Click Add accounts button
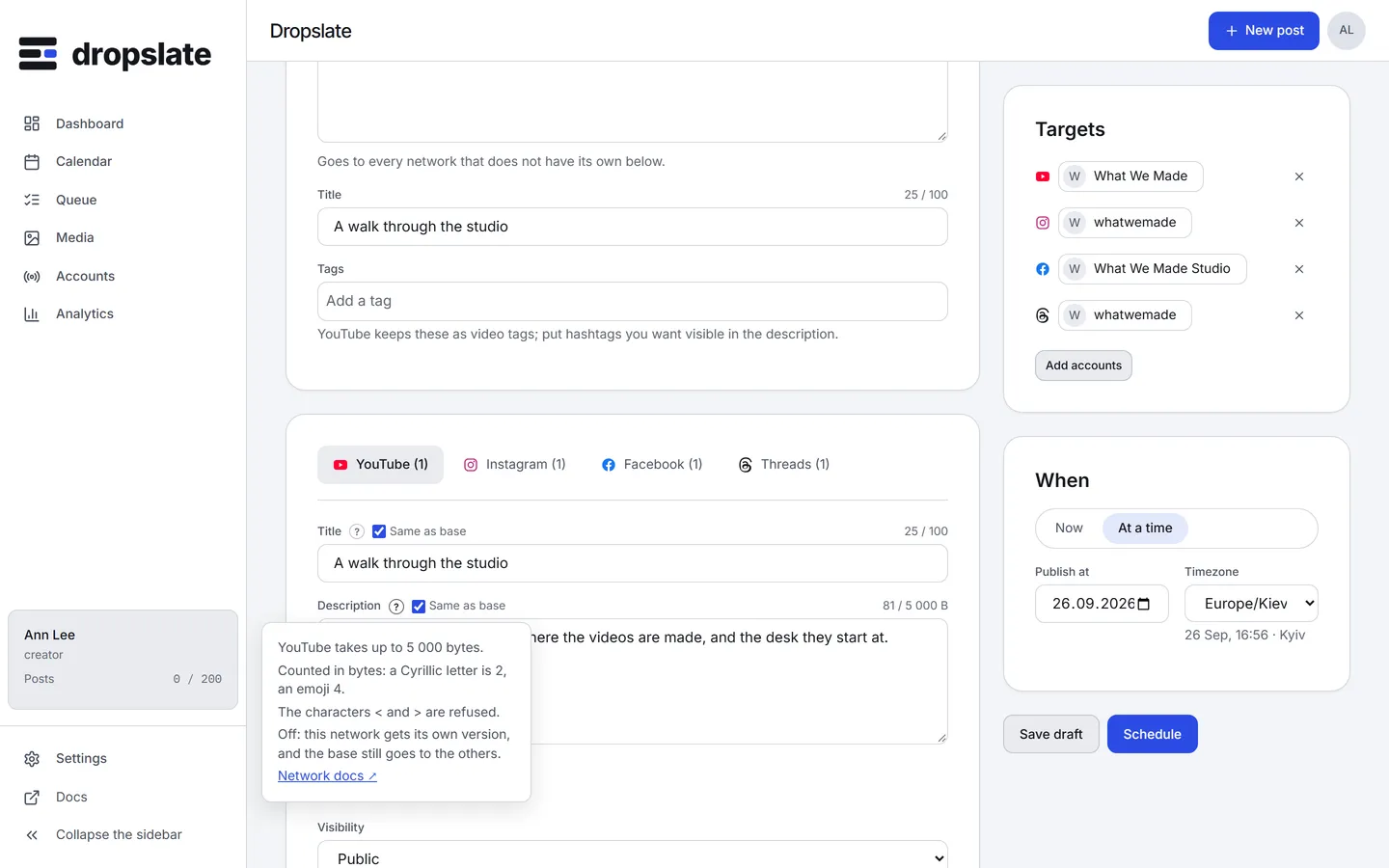 1083,366
